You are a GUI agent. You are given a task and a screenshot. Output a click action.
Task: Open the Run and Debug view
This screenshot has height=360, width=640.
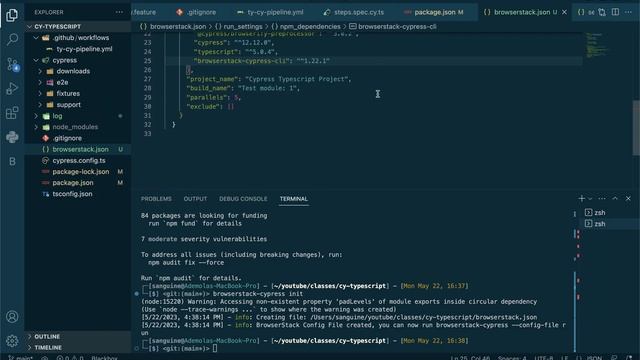point(12,88)
